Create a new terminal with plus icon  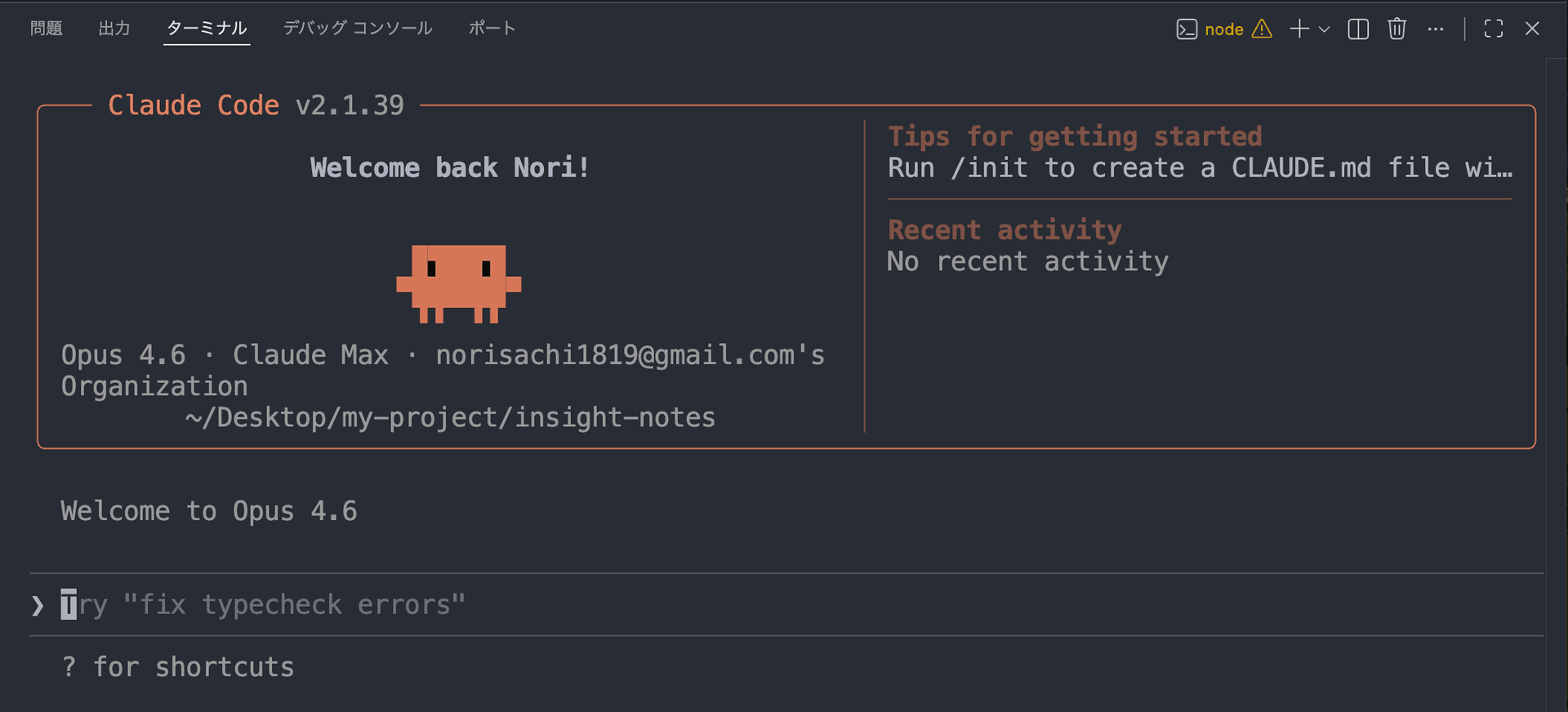coord(1299,29)
